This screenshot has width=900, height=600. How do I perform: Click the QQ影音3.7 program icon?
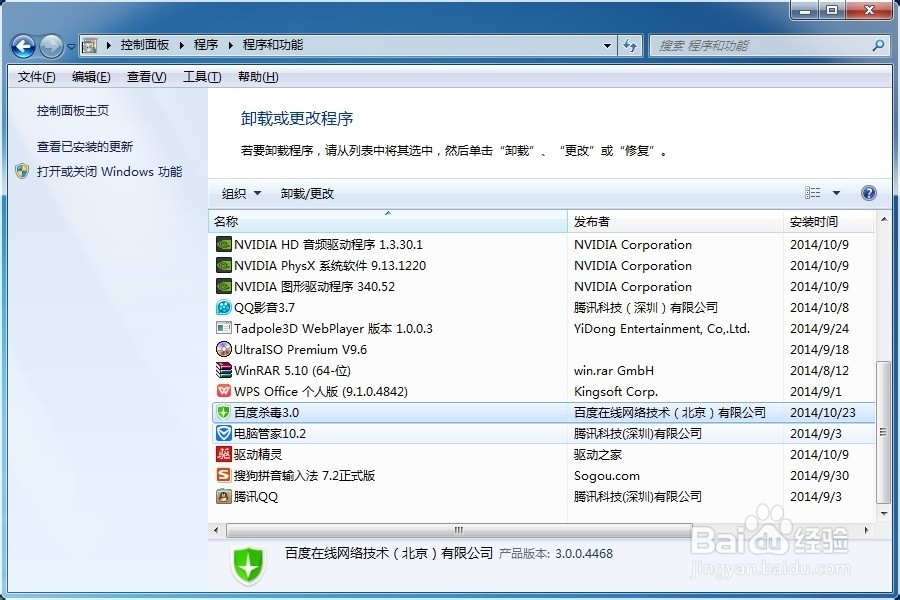[x=223, y=307]
